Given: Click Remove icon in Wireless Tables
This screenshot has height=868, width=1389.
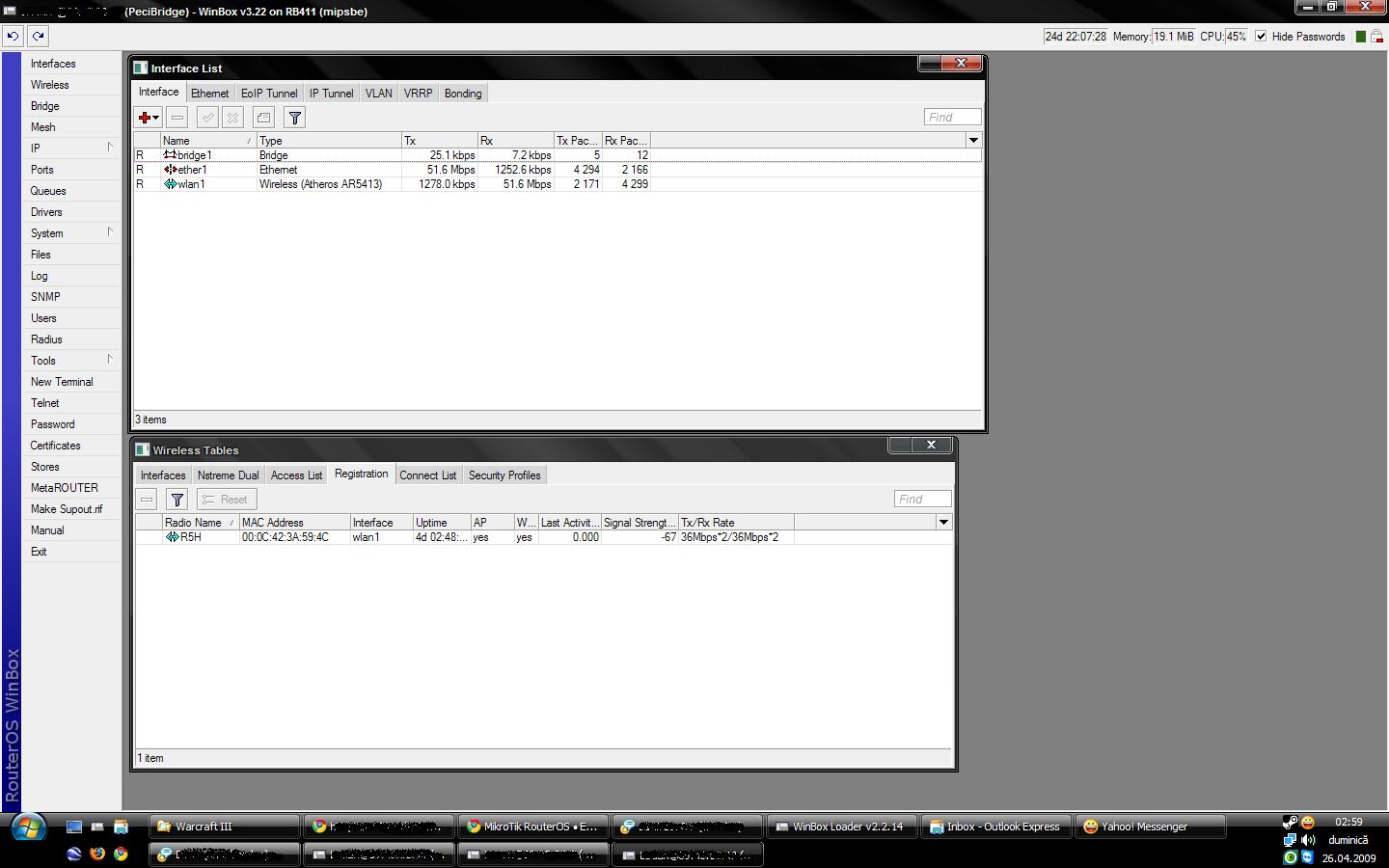Looking at the screenshot, I should click(147, 500).
